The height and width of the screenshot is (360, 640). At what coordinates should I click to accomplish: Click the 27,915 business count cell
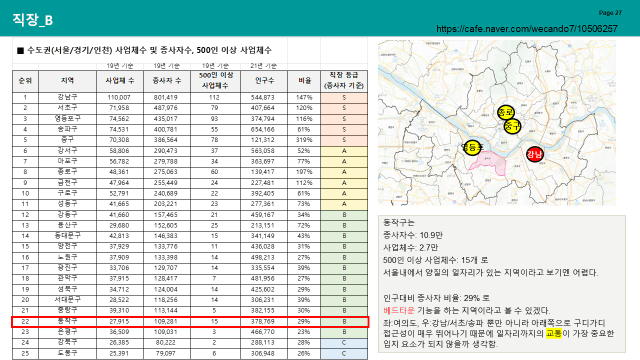[x=119, y=322]
